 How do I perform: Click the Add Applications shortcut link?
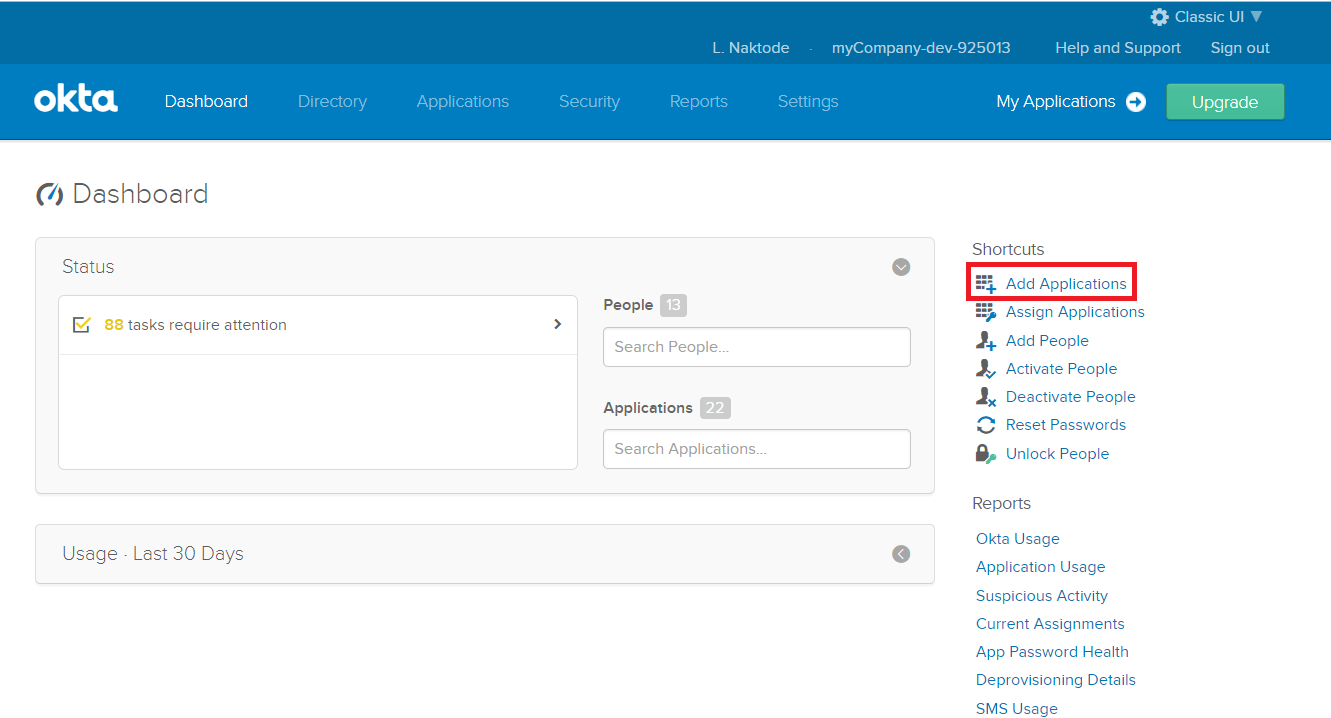click(1066, 284)
